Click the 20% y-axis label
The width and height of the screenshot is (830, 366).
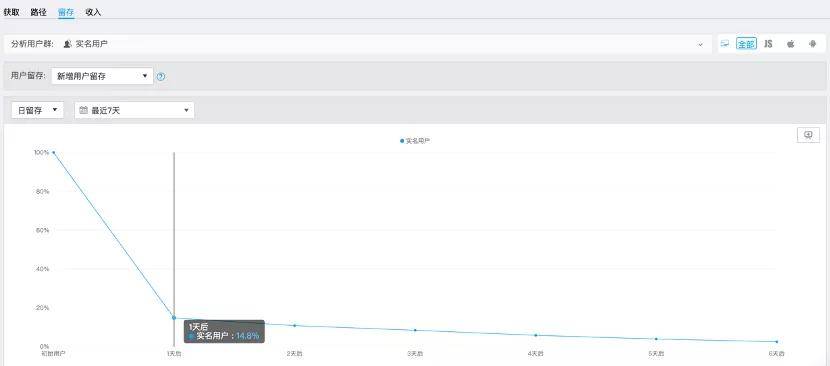[42, 308]
